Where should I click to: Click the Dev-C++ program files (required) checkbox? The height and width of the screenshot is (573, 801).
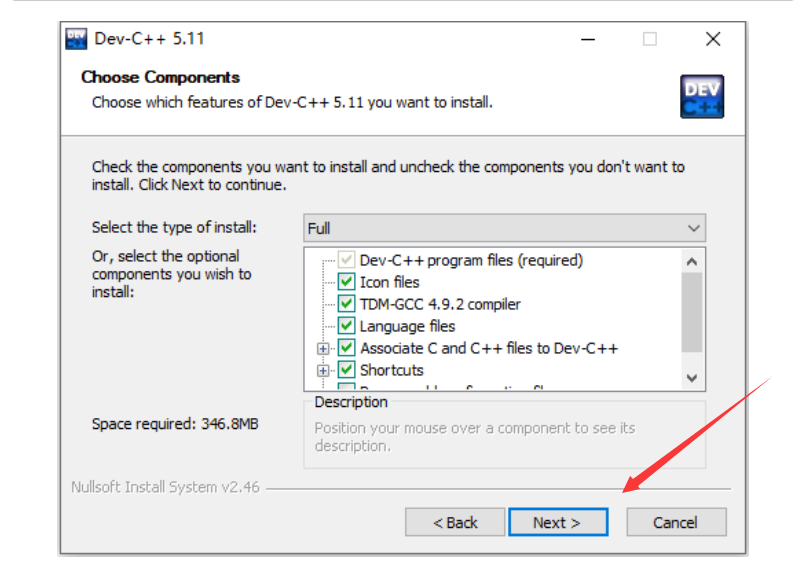tap(346, 260)
